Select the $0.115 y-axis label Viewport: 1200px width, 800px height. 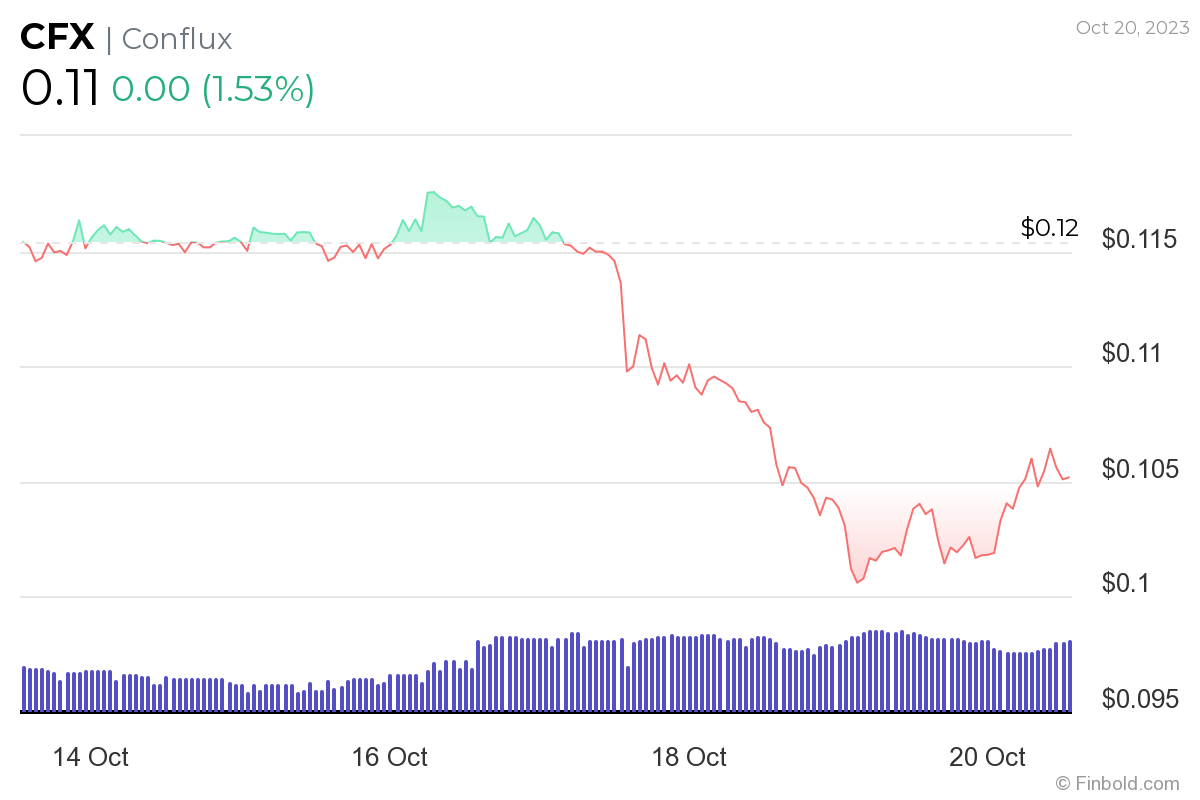click(1139, 240)
